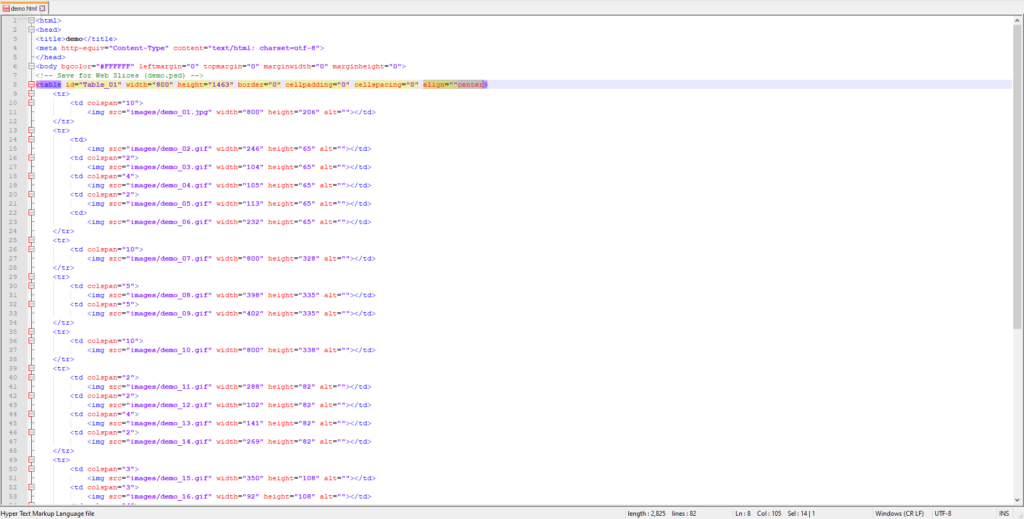Click 'Table_01' id value on line 8
This screenshot has height=519, width=1024.
point(100,85)
